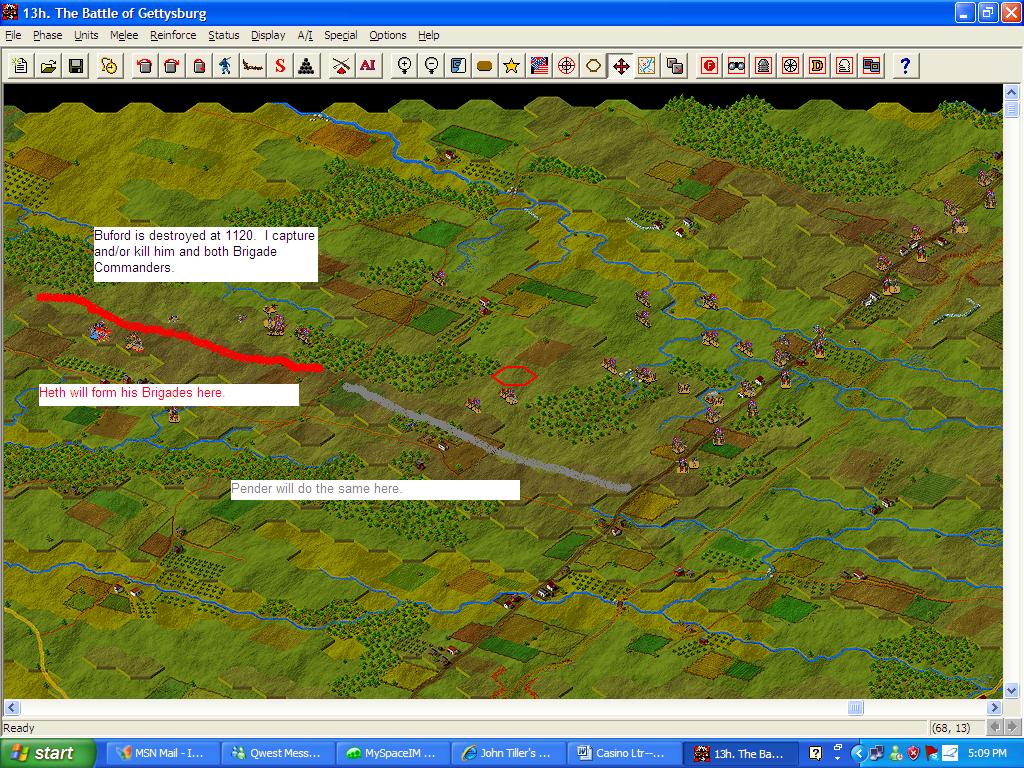The height and width of the screenshot is (768, 1024).
Task: Open the Phase menu
Action: click(48, 35)
